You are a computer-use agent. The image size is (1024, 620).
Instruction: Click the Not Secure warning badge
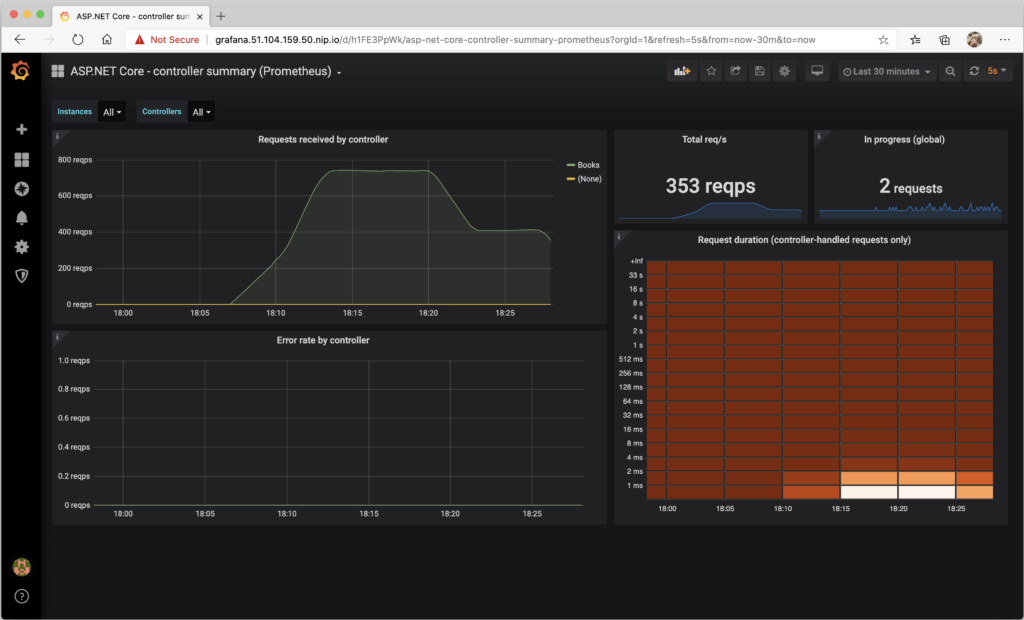(x=167, y=40)
